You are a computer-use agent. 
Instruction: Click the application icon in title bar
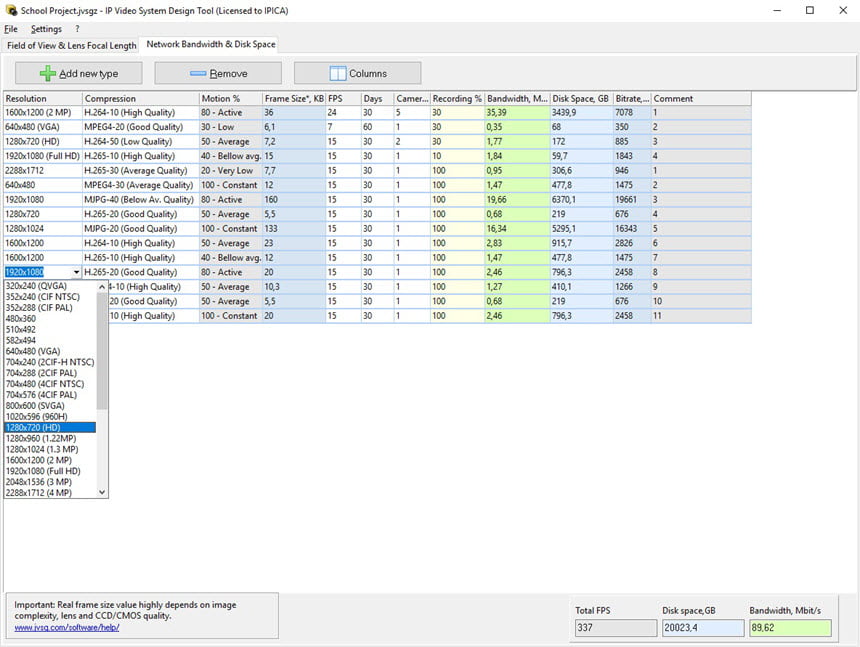coord(11,10)
